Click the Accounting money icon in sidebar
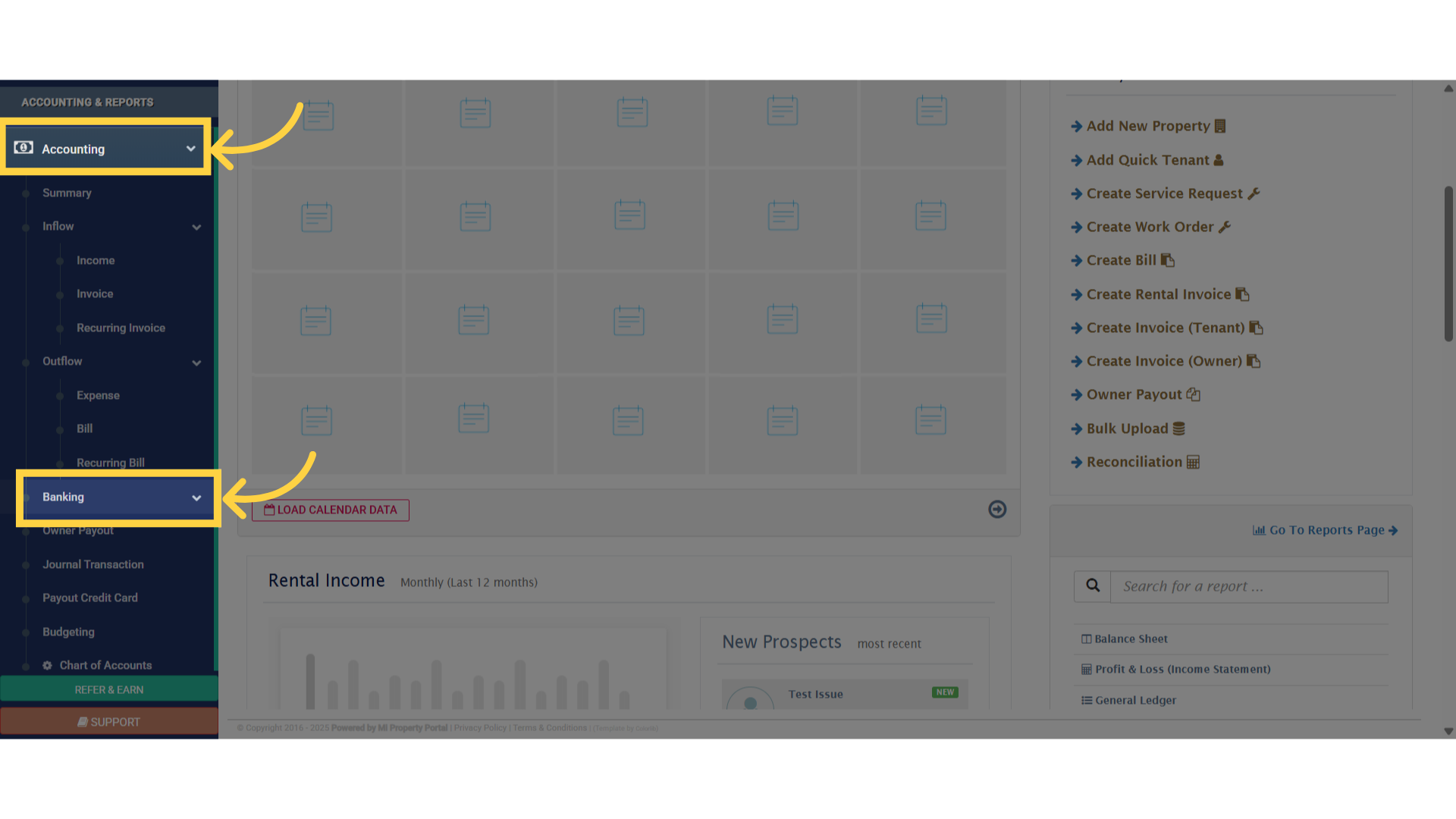This screenshot has height=819, width=1456. click(24, 148)
